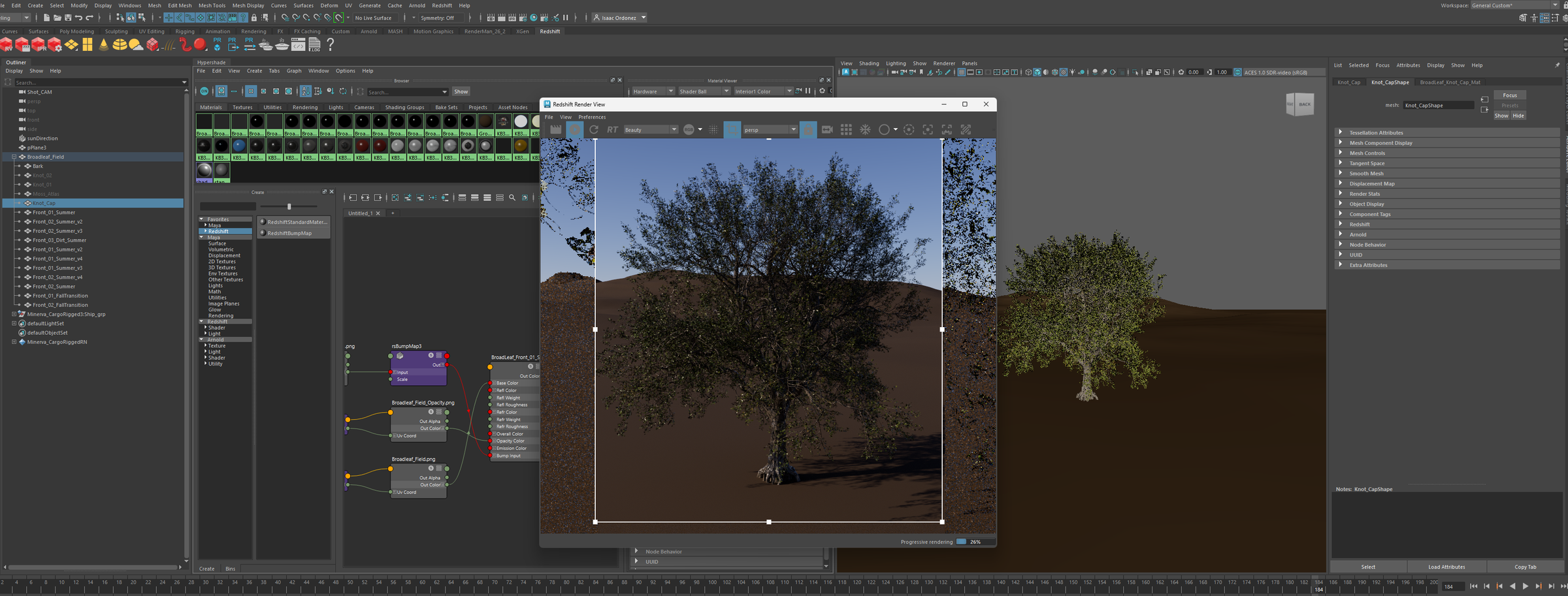Adjust the Hypershade Create panel icon size slider
Image resolution: width=1568 pixels, height=596 pixels.
(289, 207)
